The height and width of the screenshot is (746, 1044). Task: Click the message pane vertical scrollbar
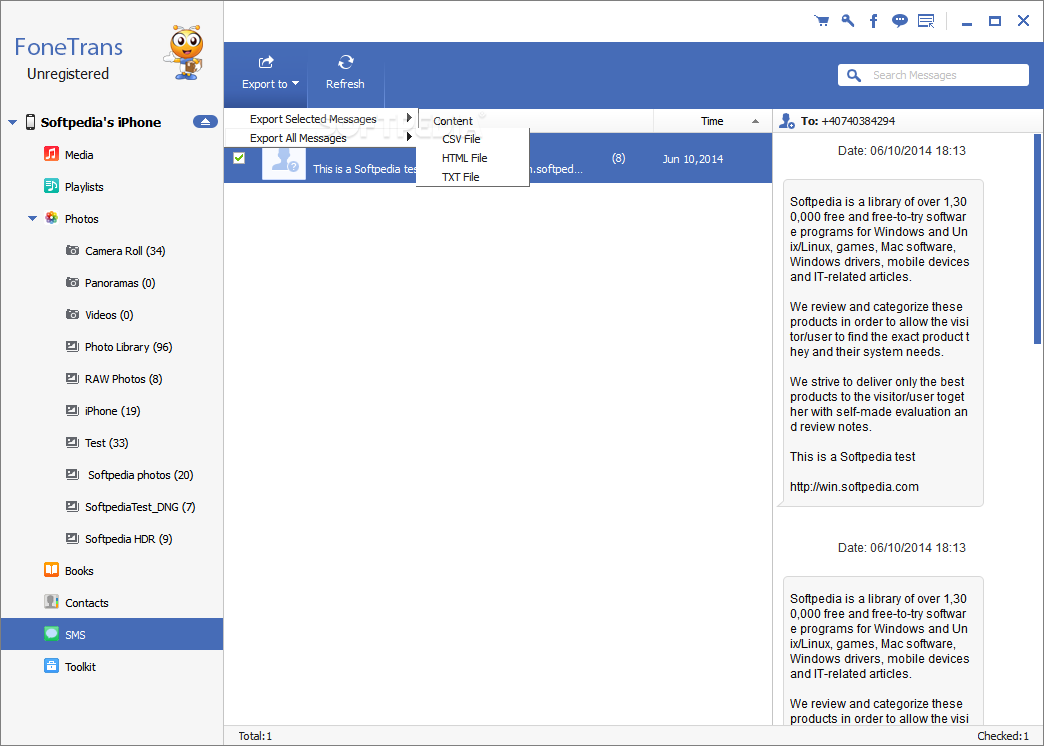click(x=1037, y=238)
